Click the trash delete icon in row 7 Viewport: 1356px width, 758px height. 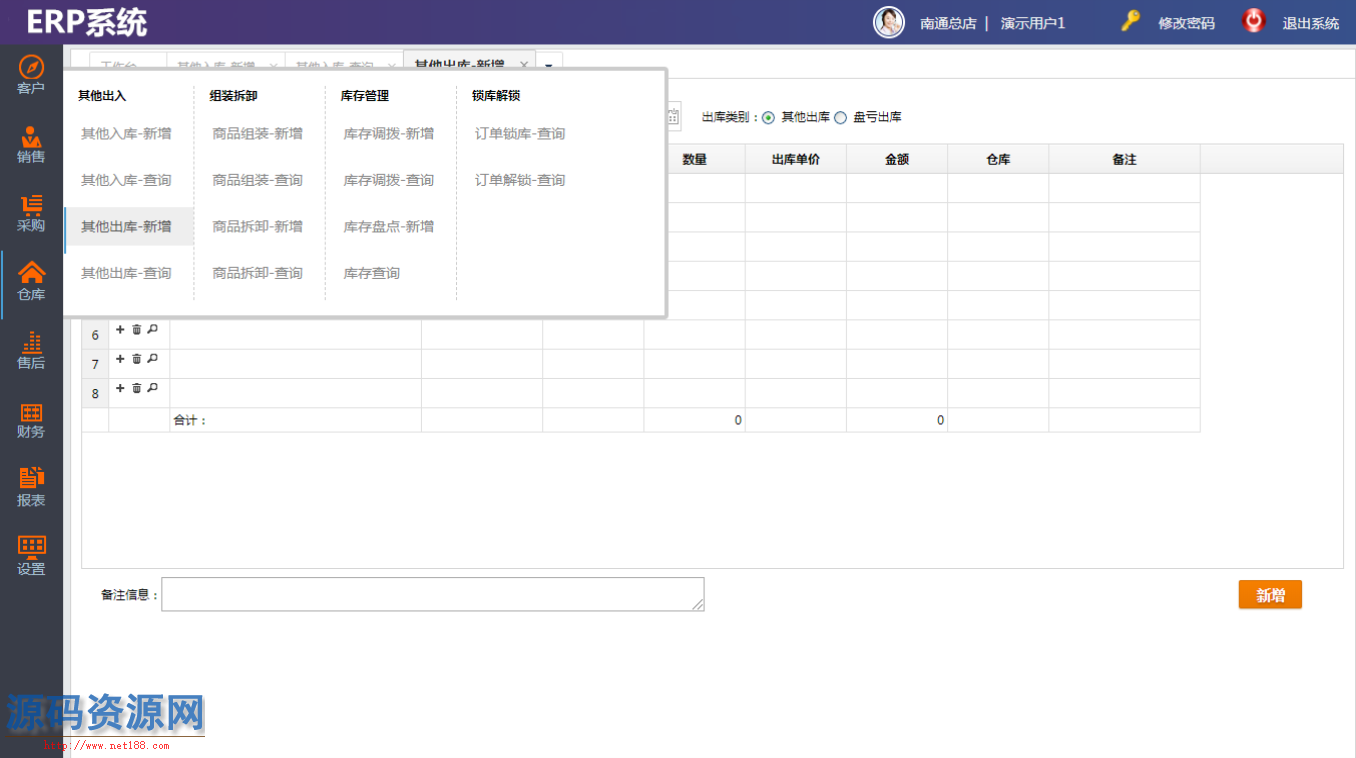point(137,359)
